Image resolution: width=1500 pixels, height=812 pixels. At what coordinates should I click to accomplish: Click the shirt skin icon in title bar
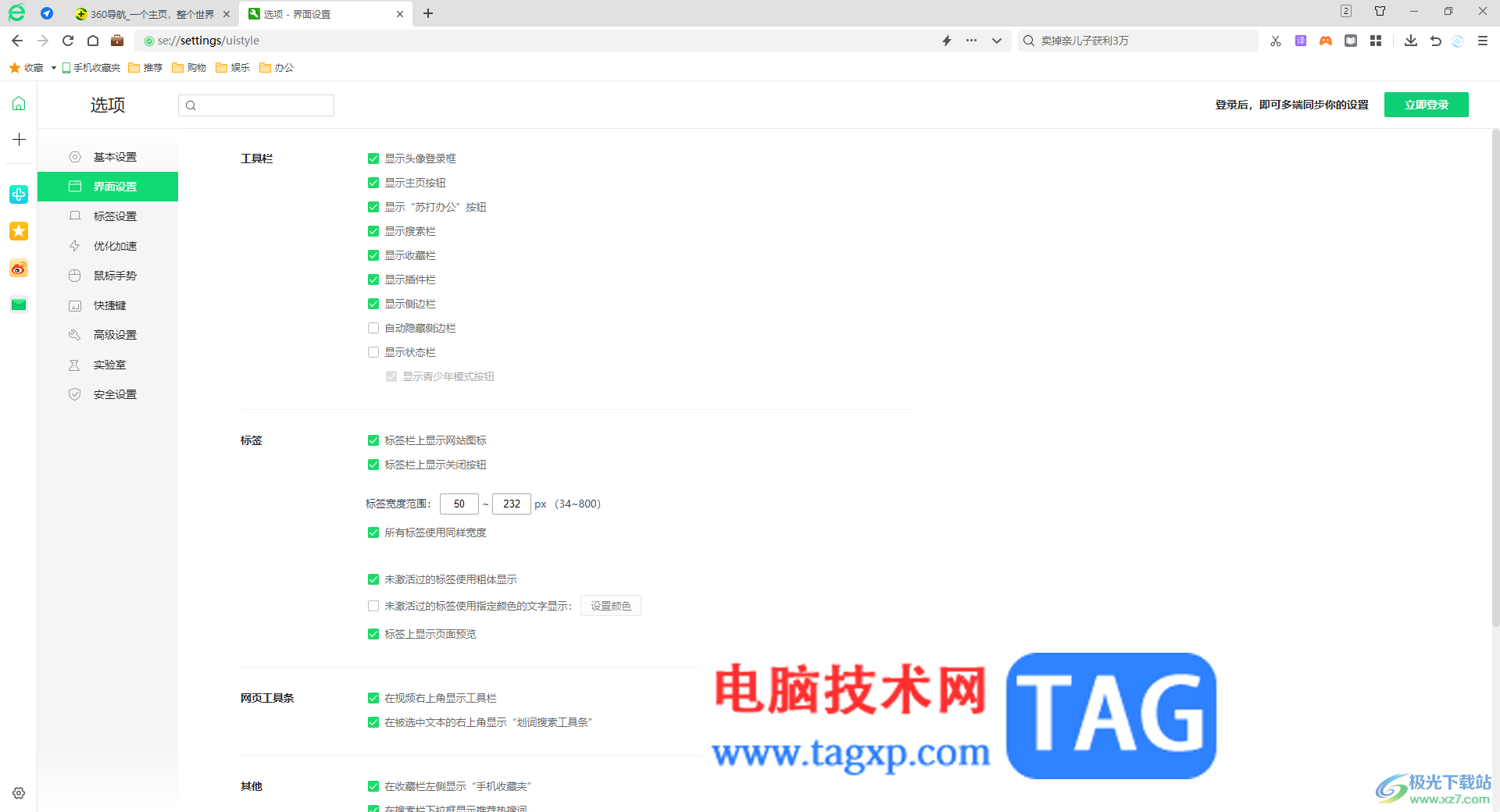pos(1380,11)
